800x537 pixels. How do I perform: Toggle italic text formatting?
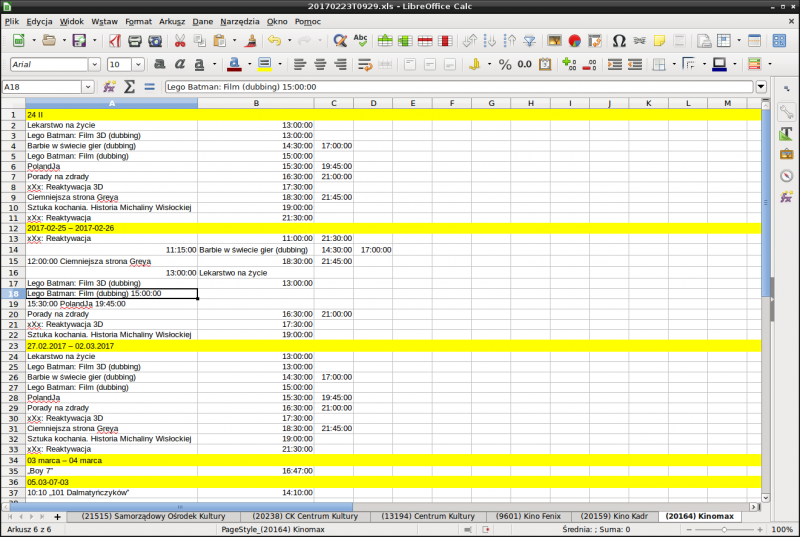click(181, 64)
